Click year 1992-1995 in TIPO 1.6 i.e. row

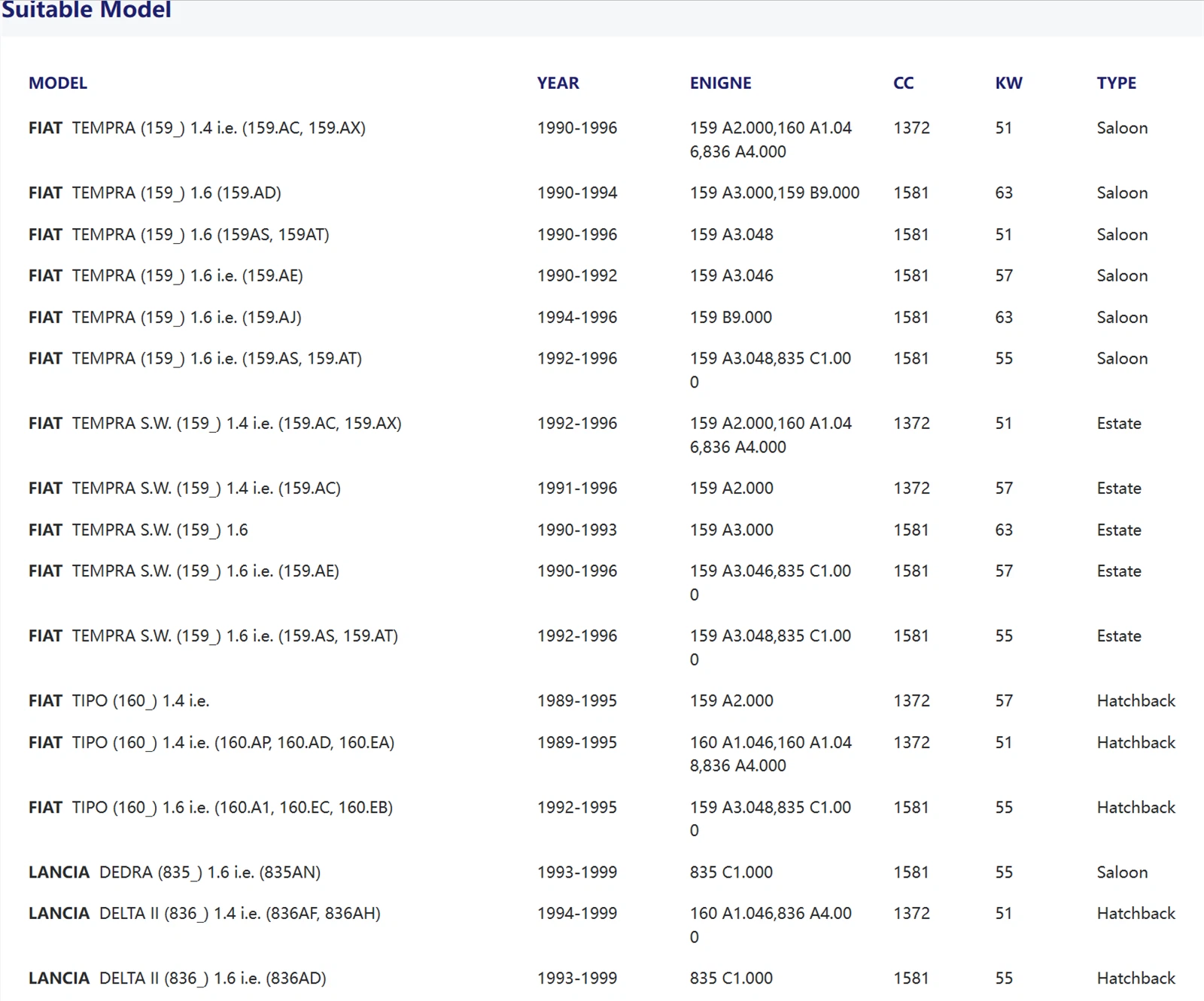pyautogui.click(x=577, y=807)
